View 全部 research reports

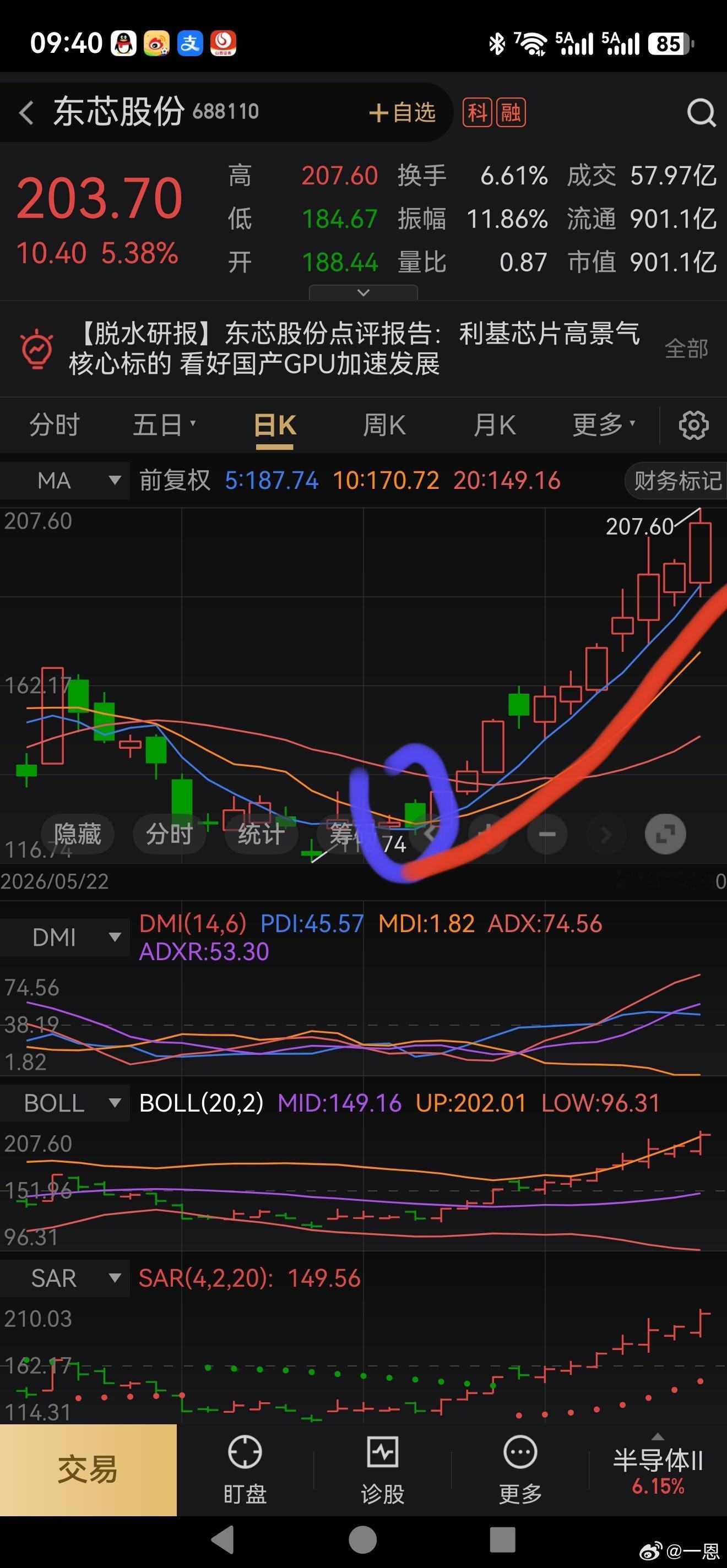pyautogui.click(x=686, y=349)
